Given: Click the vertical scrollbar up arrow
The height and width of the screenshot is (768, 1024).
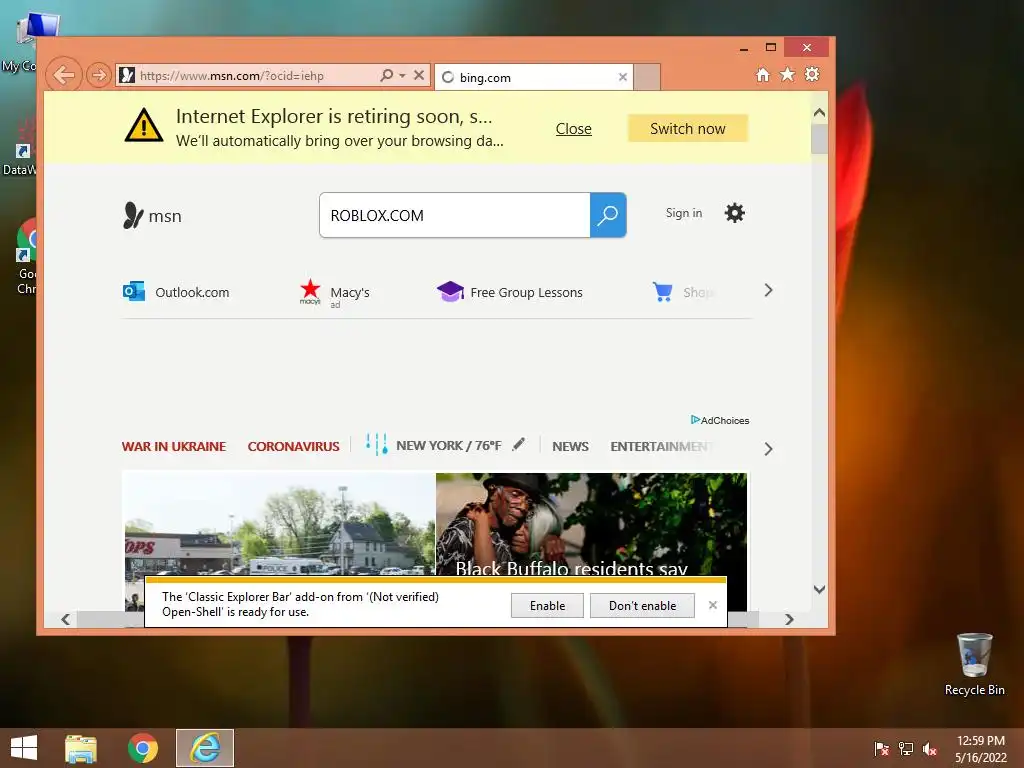Looking at the screenshot, I should [x=820, y=113].
